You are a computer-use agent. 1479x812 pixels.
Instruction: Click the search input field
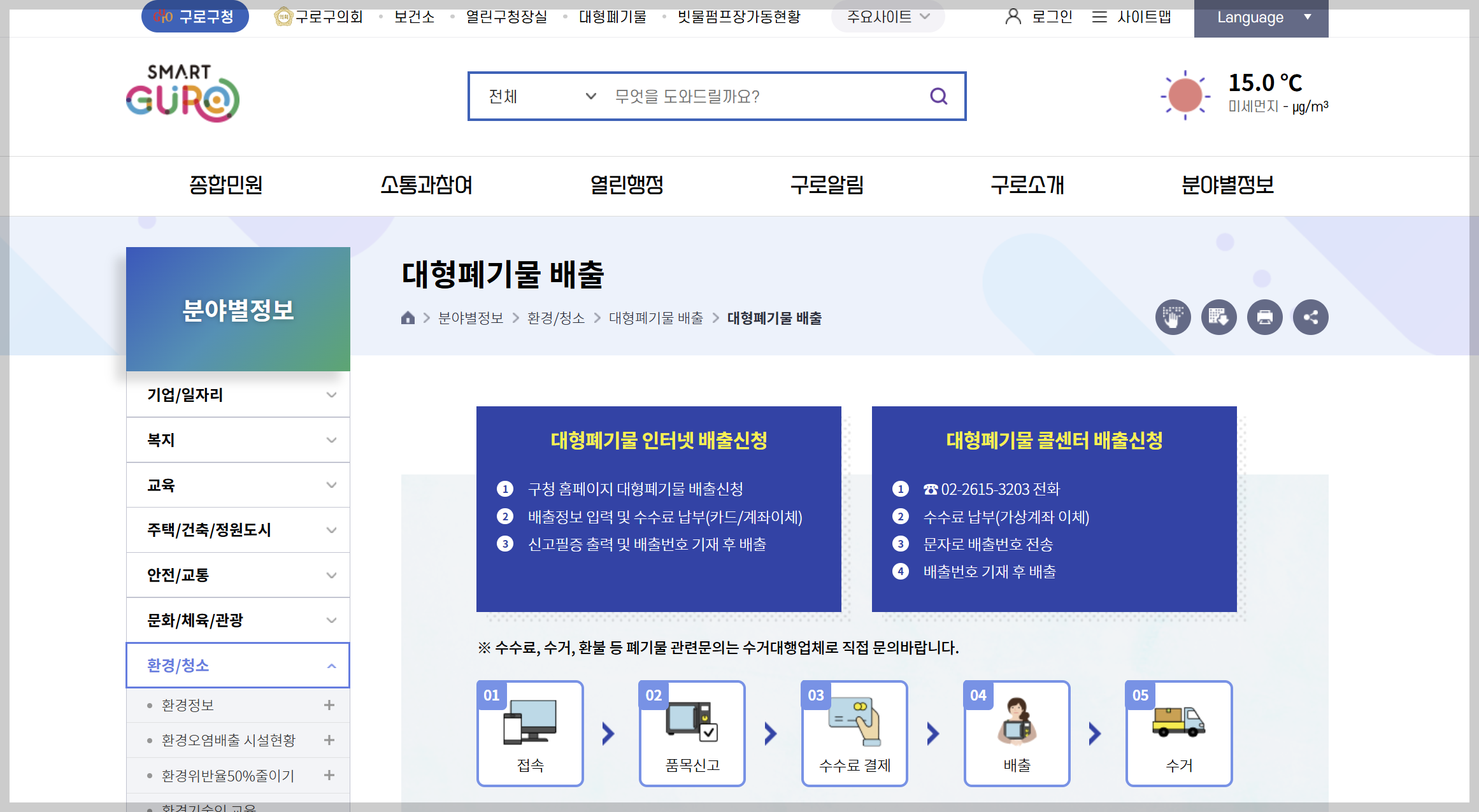(732, 96)
